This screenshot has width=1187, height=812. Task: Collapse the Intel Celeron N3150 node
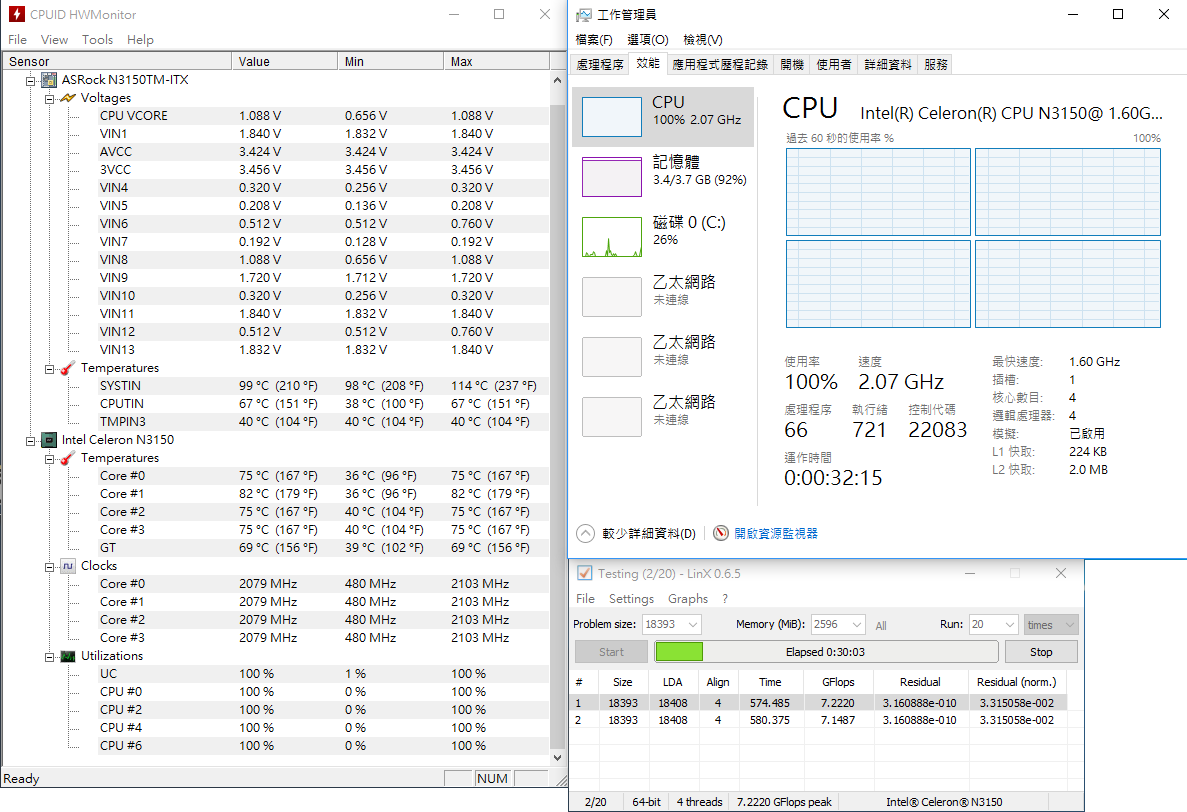30,440
